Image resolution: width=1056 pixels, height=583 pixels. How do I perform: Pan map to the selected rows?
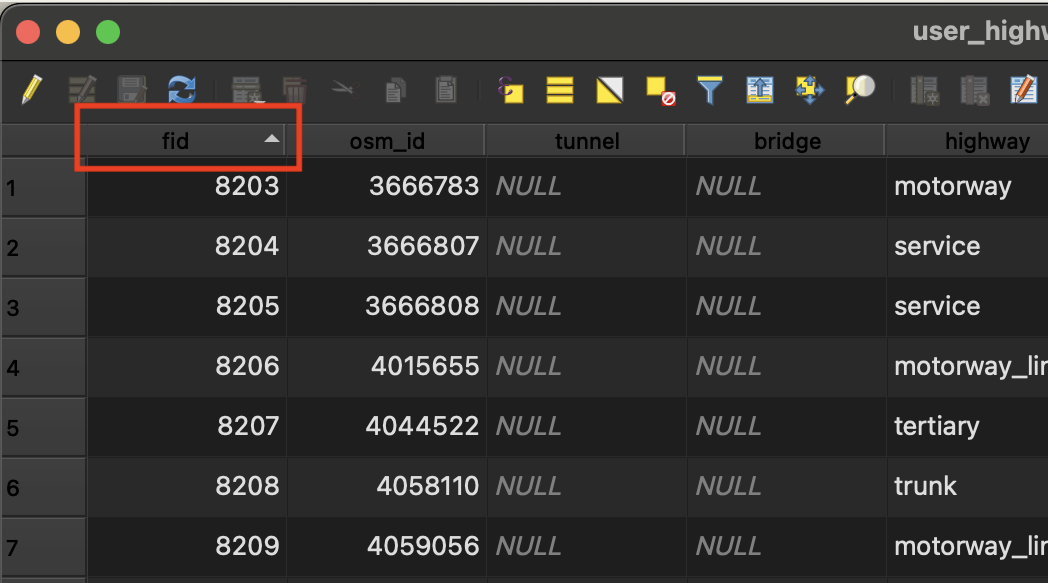coord(809,91)
